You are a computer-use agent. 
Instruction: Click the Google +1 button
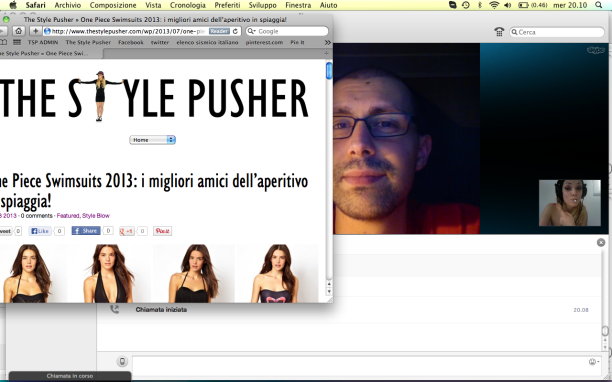pyautogui.click(x=126, y=231)
